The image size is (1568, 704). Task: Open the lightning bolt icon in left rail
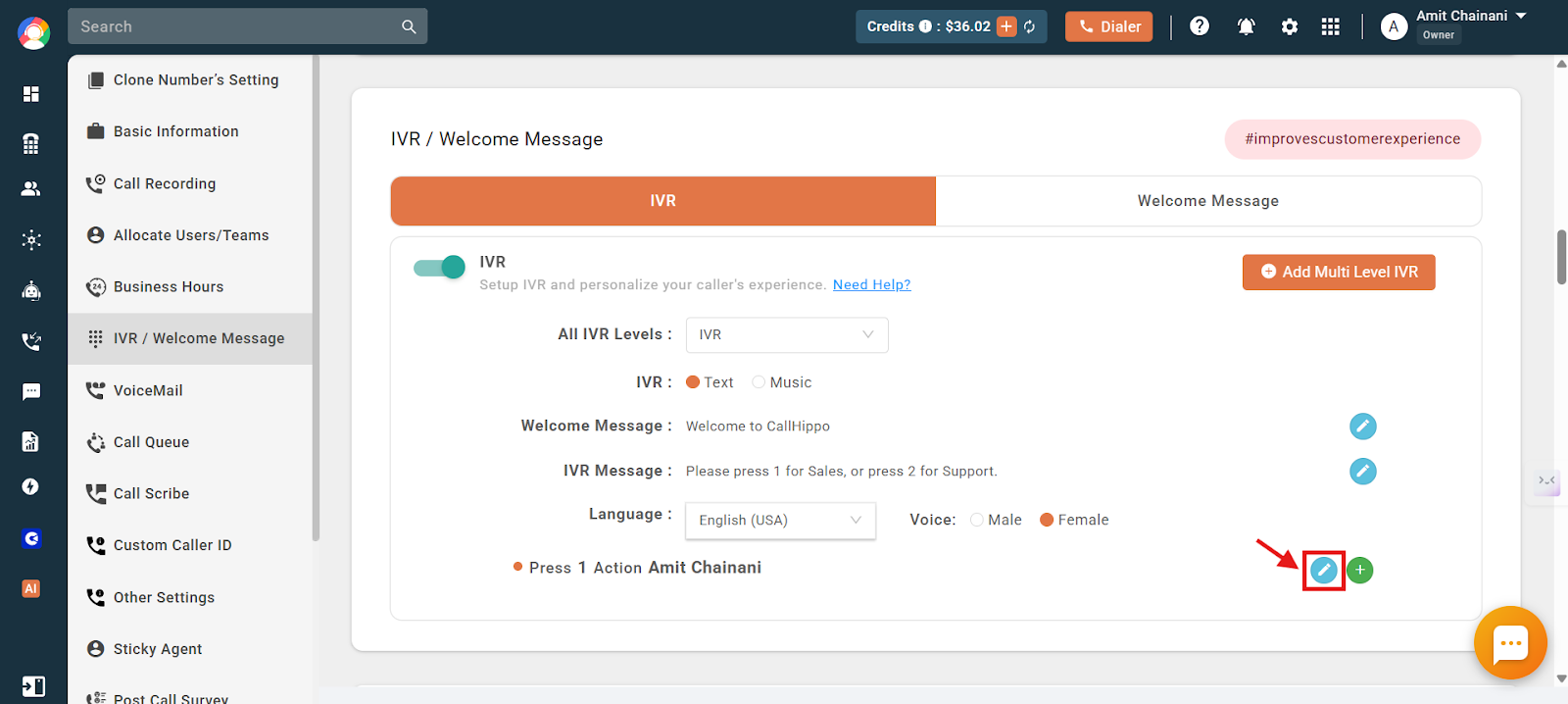(x=31, y=487)
